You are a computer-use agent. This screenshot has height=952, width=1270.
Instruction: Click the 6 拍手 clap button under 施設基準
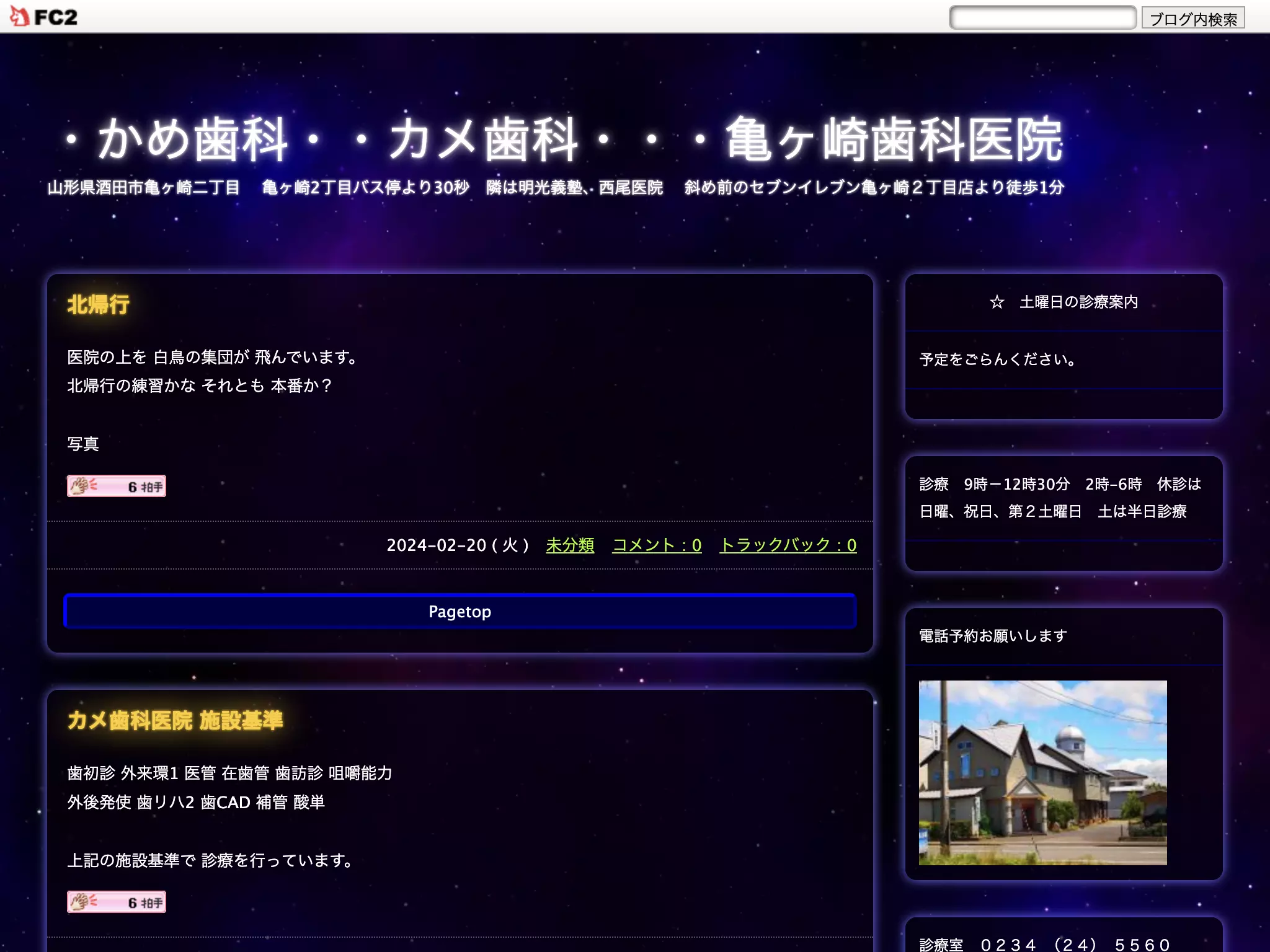pyautogui.click(x=117, y=902)
